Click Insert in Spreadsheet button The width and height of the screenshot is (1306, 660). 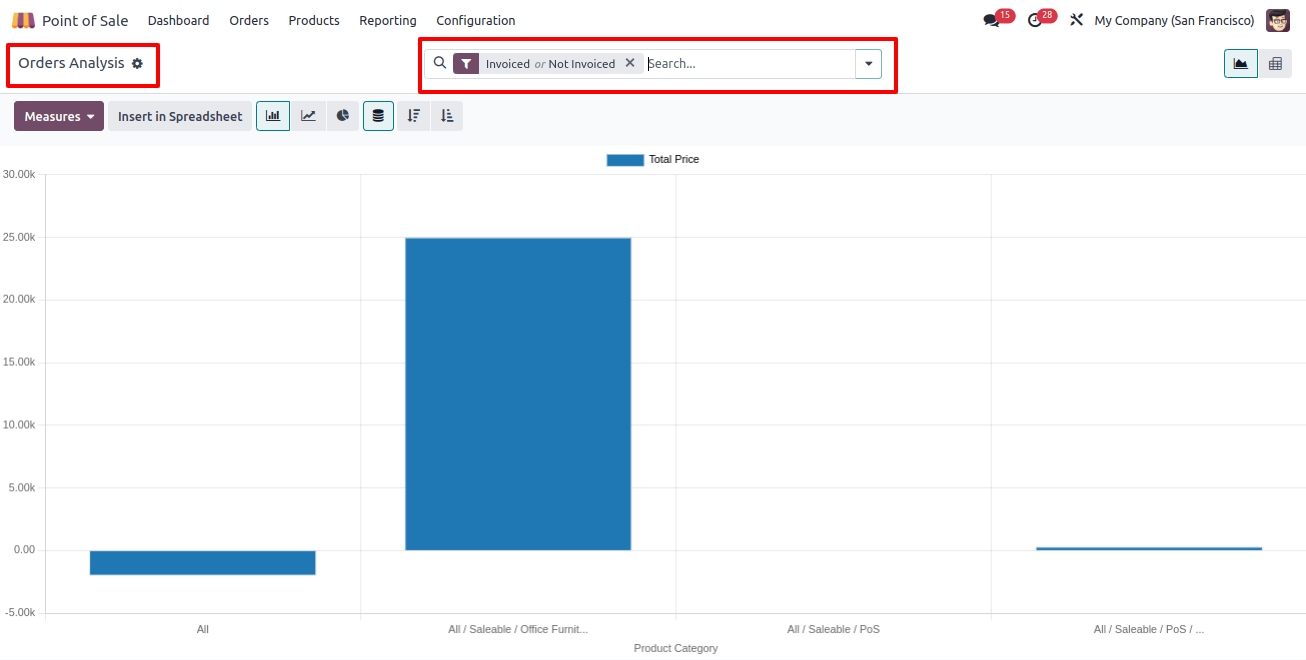click(180, 116)
